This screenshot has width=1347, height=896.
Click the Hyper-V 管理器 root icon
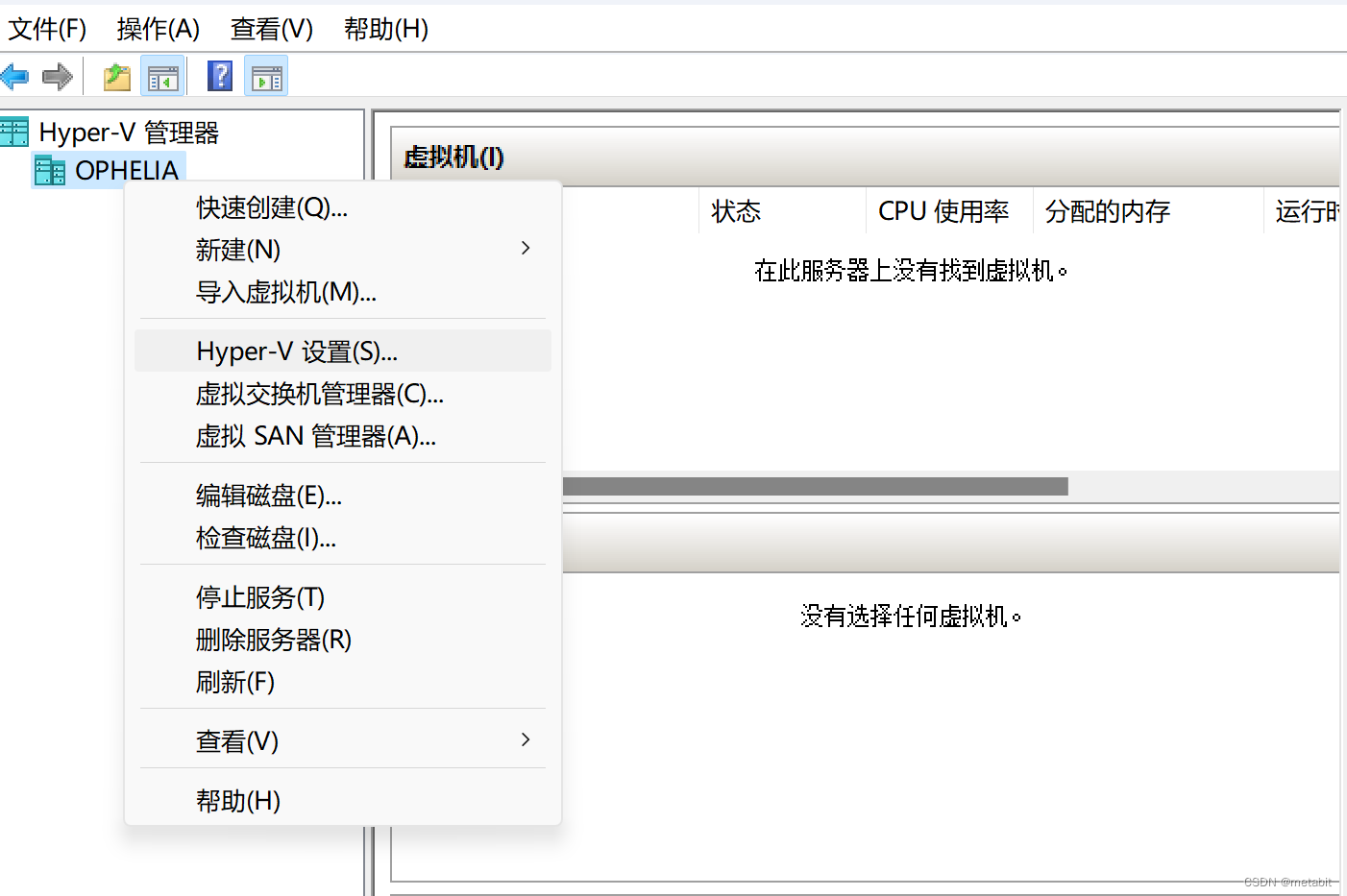pyautogui.click(x=14, y=132)
